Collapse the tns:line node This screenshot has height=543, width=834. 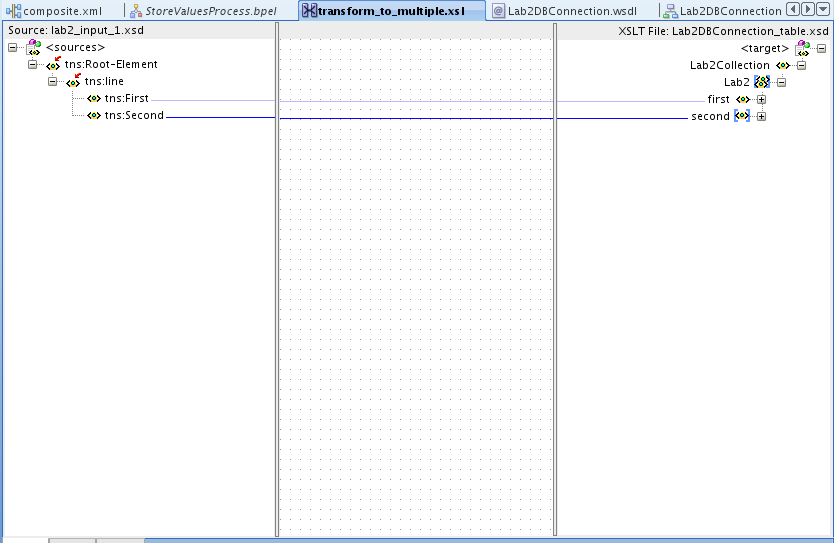(x=52, y=82)
